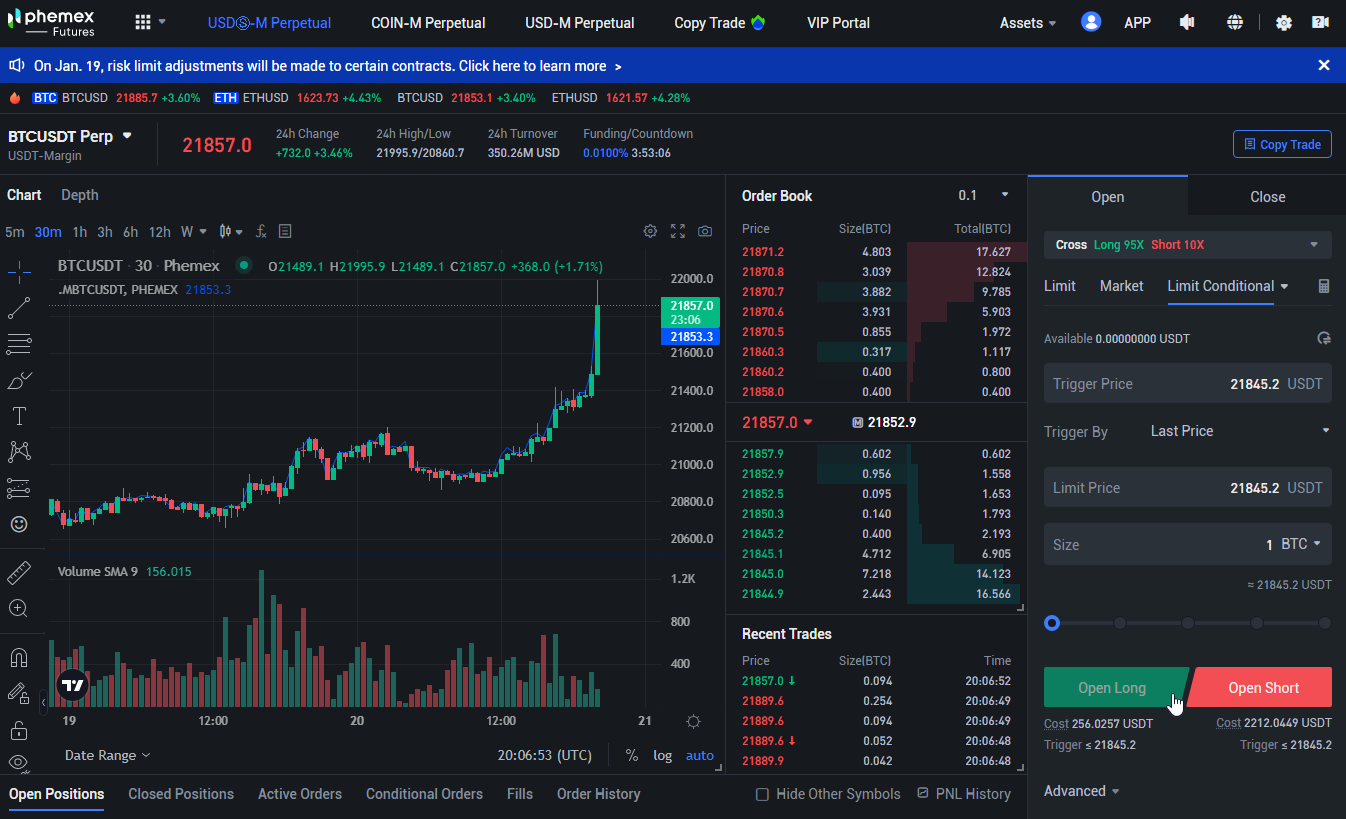Go to VIP Portal
Viewport: 1346px width, 819px height.
[838, 22]
